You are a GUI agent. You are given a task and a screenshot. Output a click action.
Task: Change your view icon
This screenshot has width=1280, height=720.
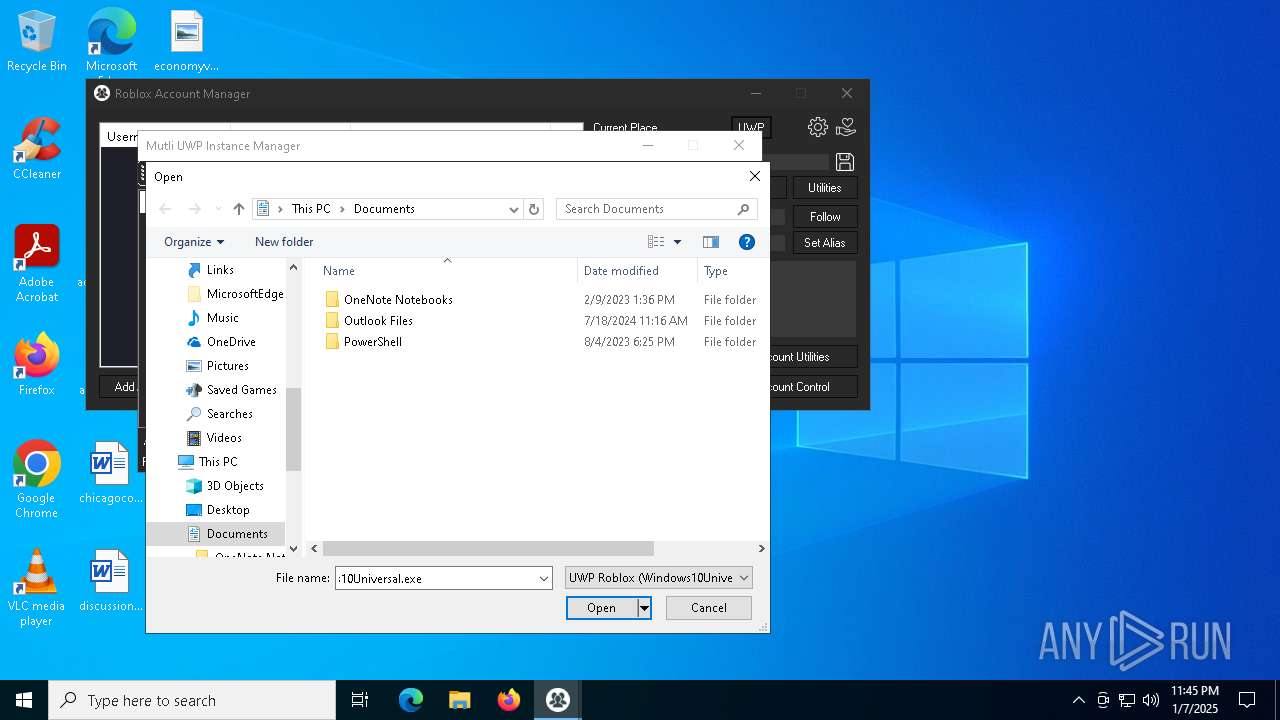[x=656, y=242]
